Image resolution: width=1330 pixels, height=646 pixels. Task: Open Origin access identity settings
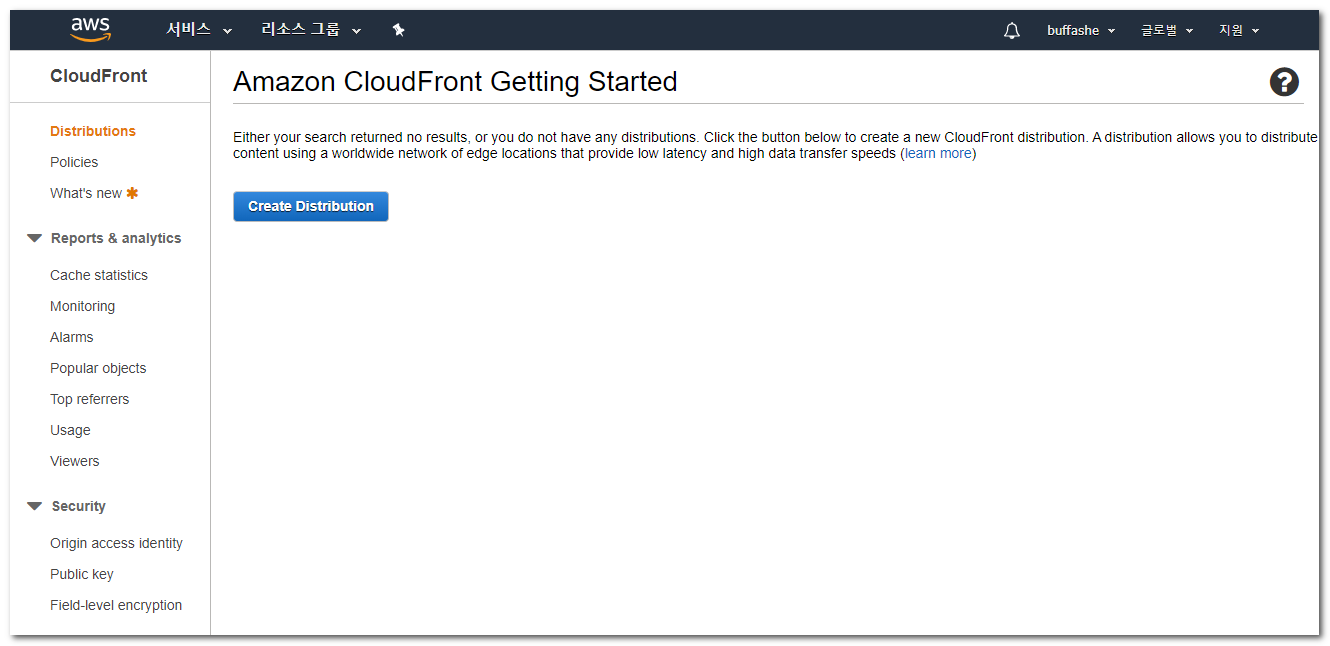pyautogui.click(x=116, y=543)
